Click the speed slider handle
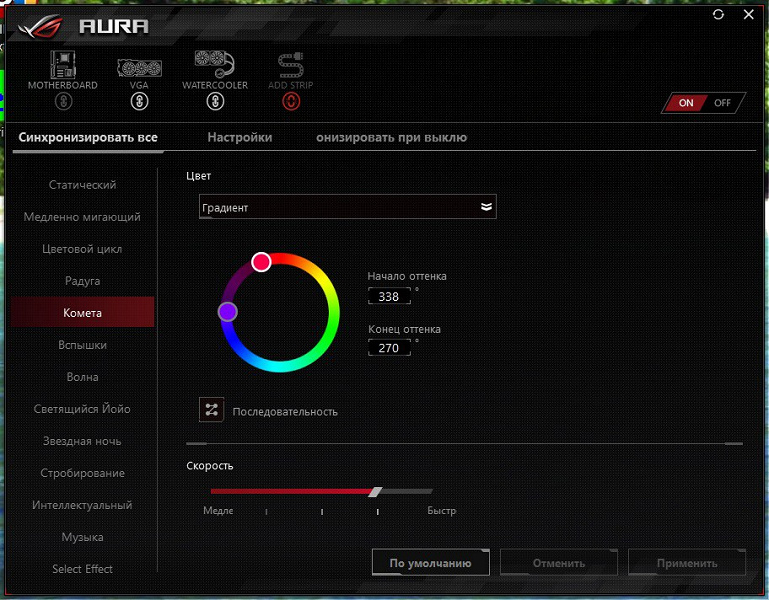 point(375,492)
